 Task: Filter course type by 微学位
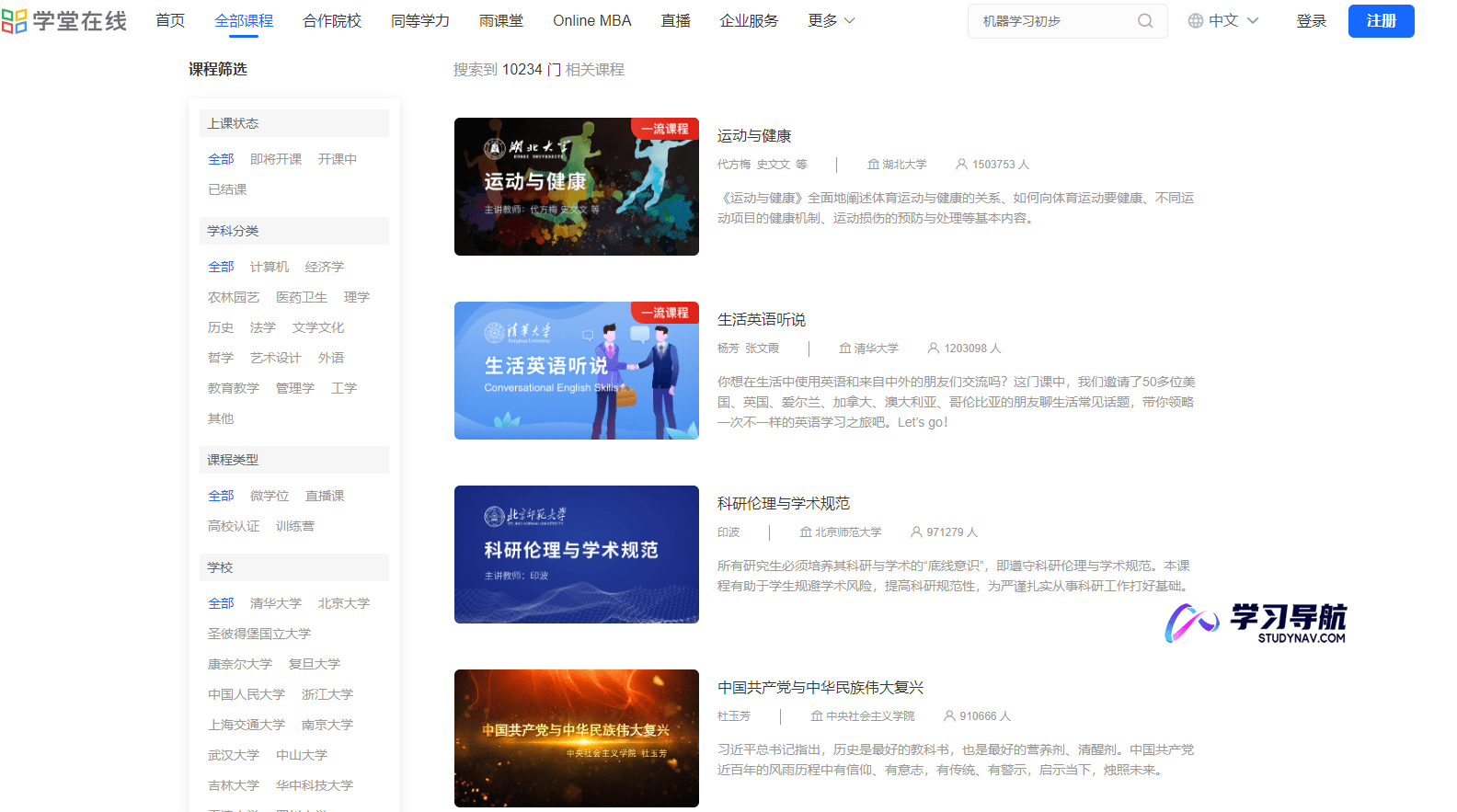point(270,496)
